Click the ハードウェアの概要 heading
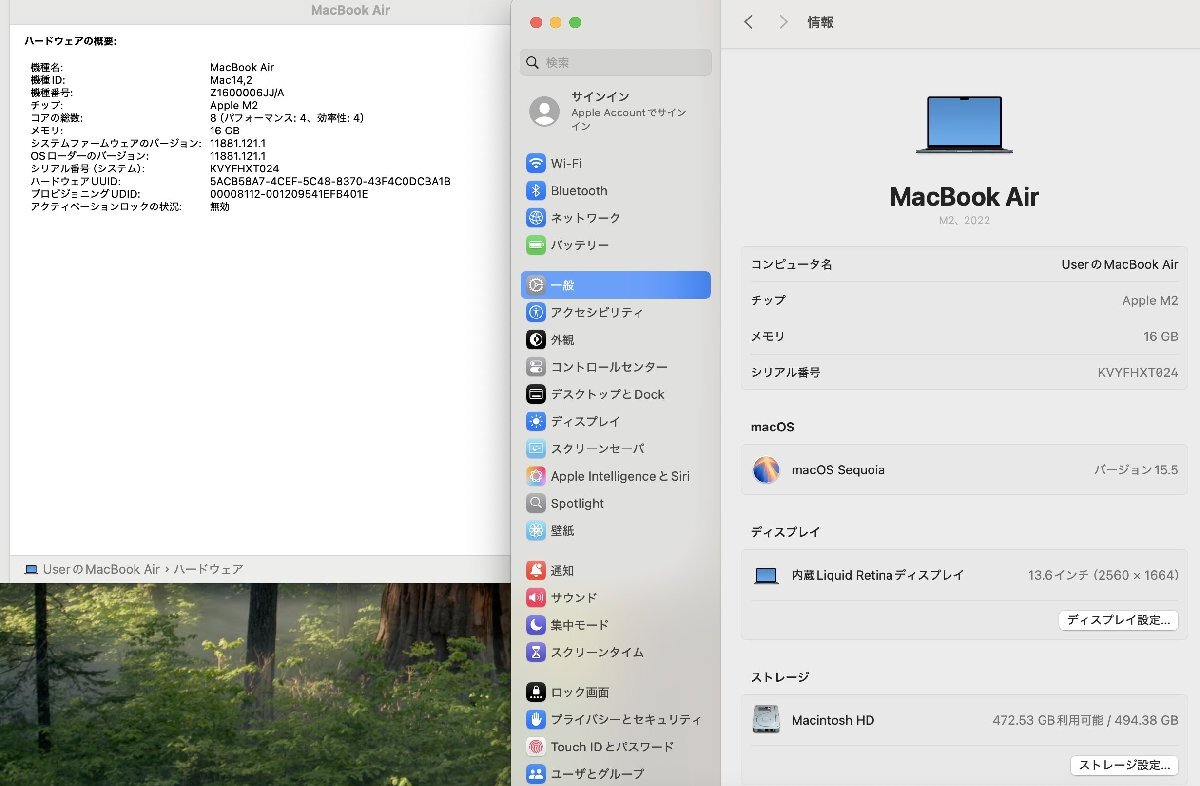The image size is (1200, 786). coord(71,41)
